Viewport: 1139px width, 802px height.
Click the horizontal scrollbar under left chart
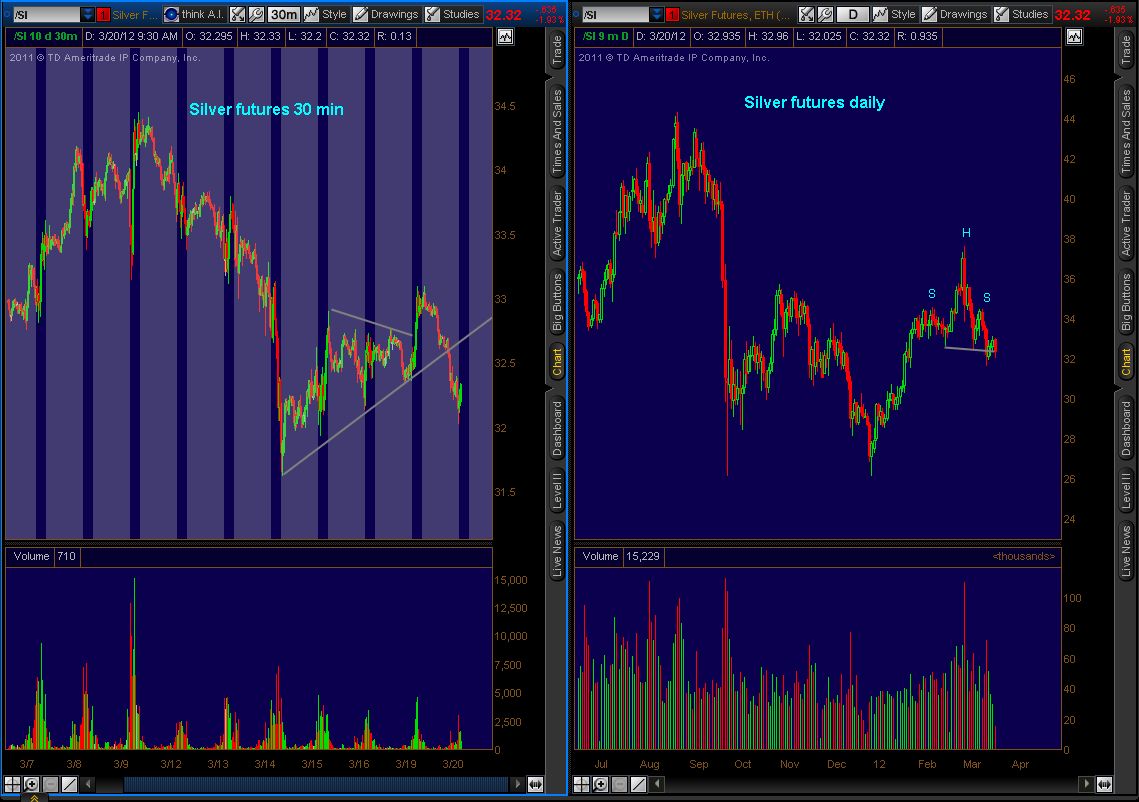316,784
